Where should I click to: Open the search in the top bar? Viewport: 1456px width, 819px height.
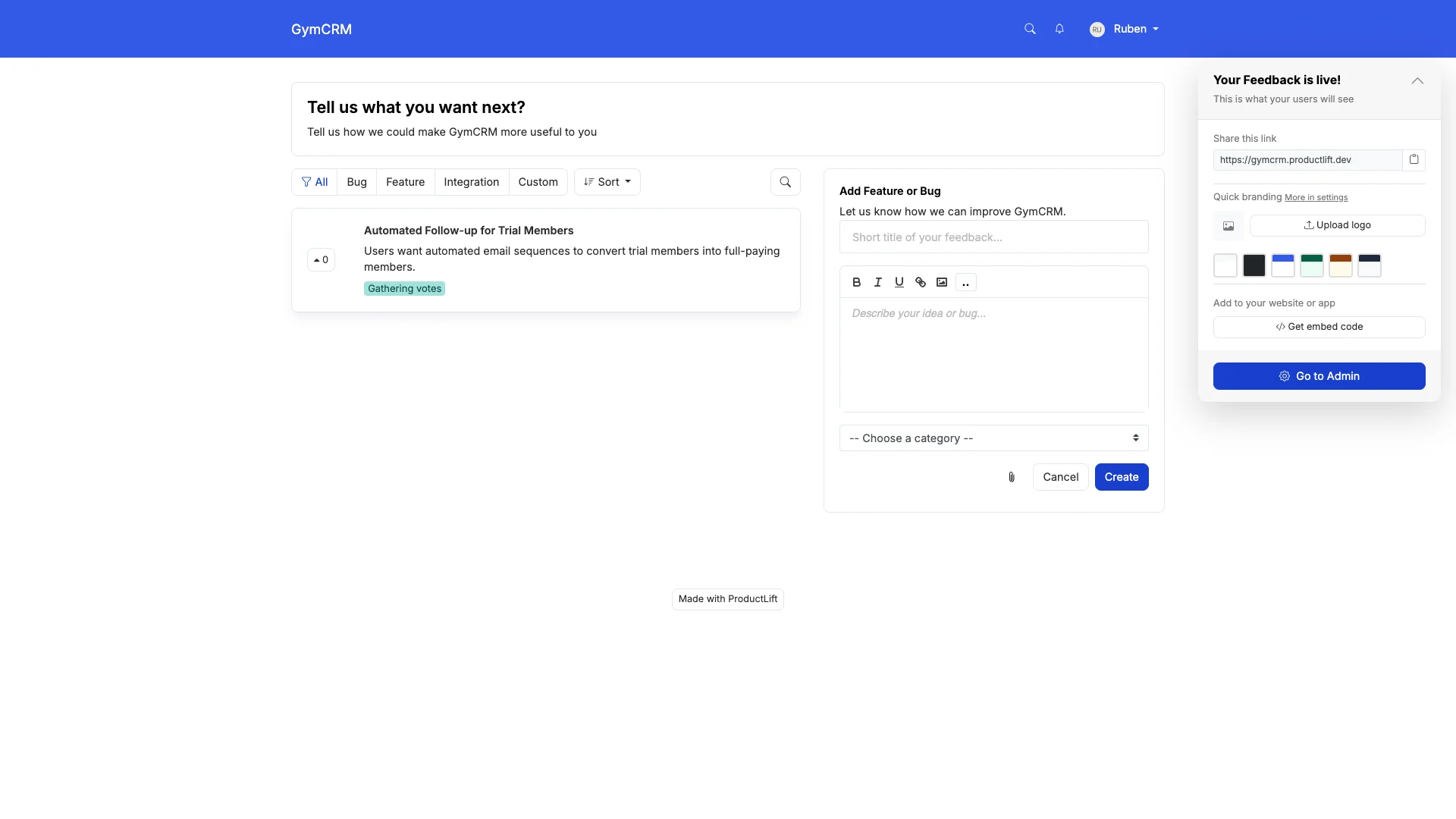[x=1029, y=28]
